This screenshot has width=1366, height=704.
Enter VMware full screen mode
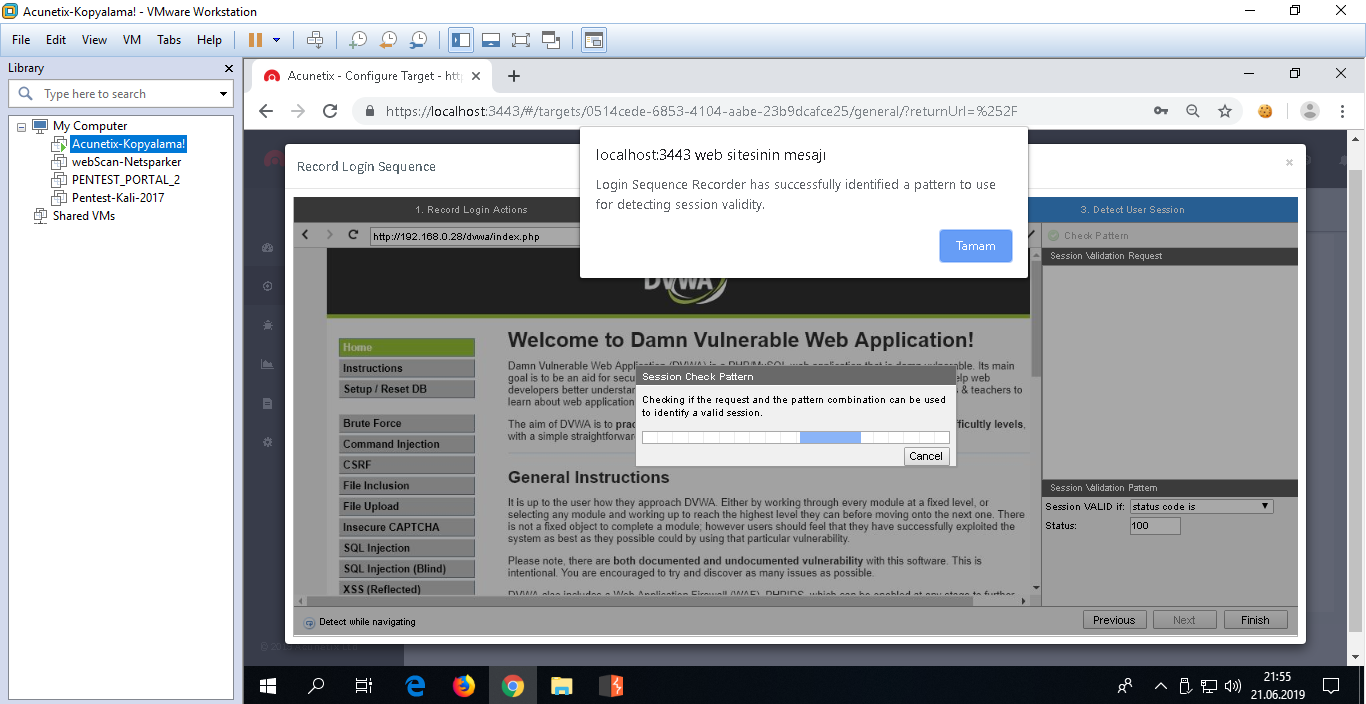coord(520,40)
